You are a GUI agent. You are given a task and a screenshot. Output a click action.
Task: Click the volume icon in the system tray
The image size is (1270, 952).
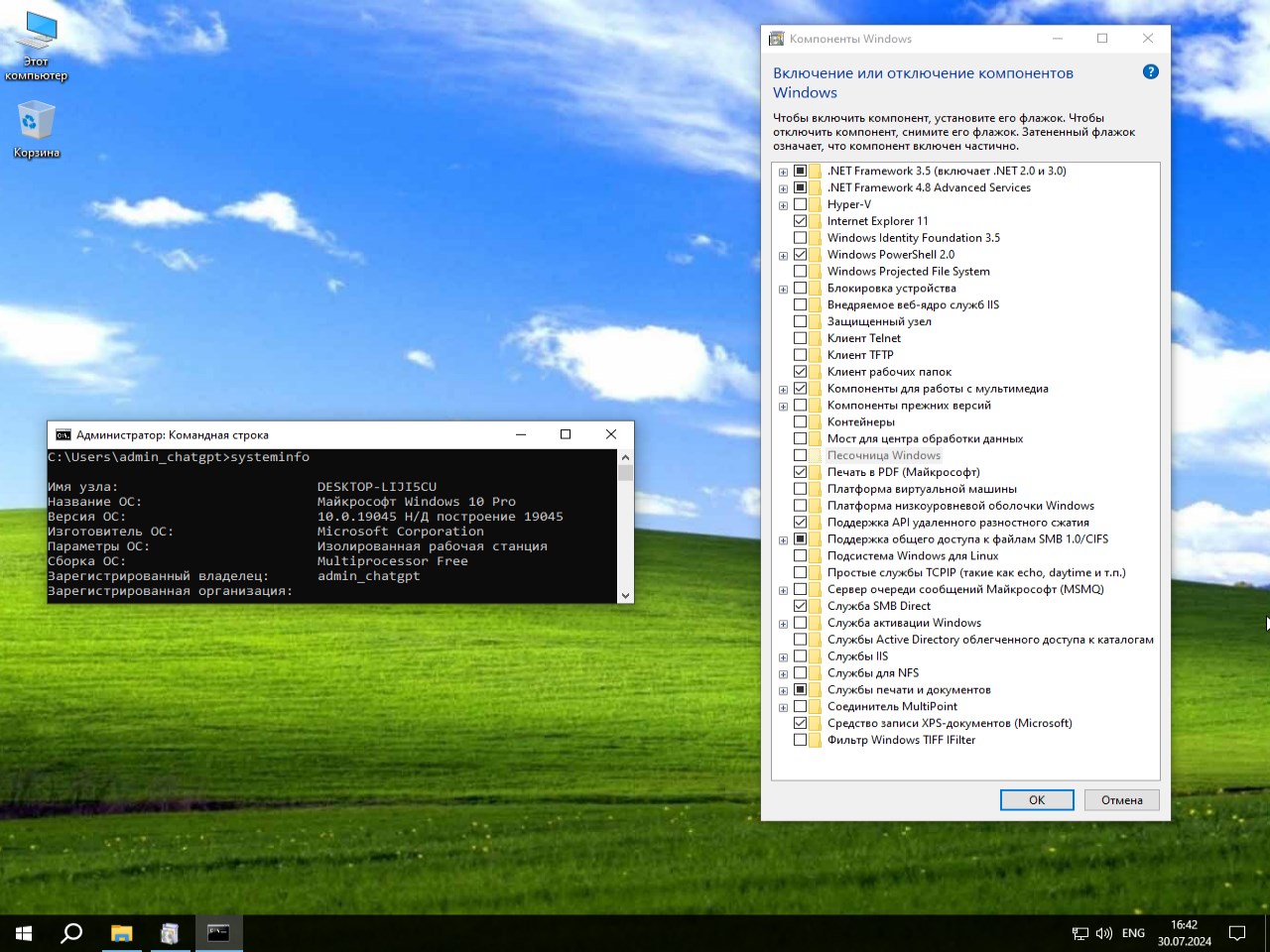point(1104,932)
